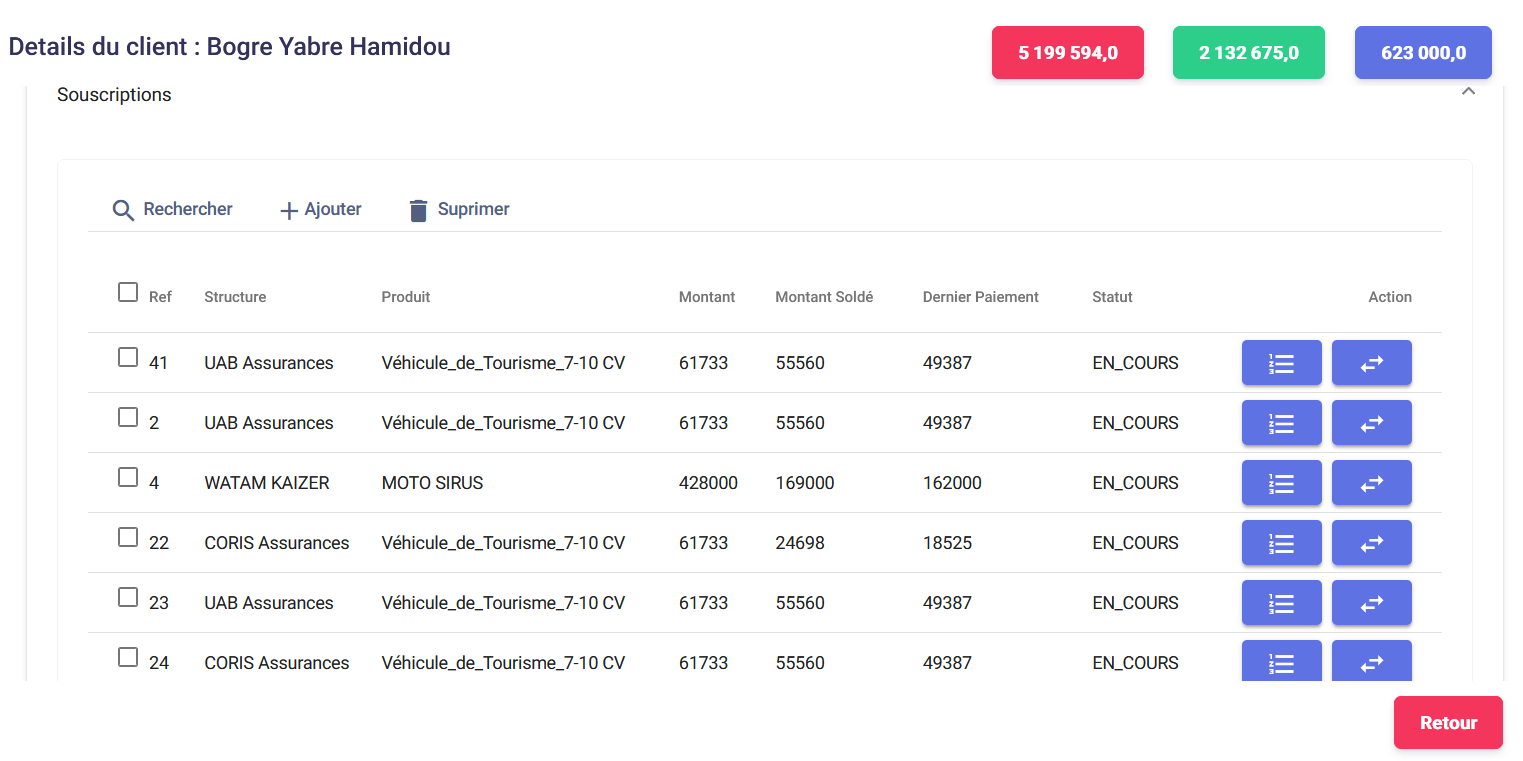Collapse the Souscriptions panel chevron
This screenshot has width=1523, height=761.
click(x=1468, y=91)
